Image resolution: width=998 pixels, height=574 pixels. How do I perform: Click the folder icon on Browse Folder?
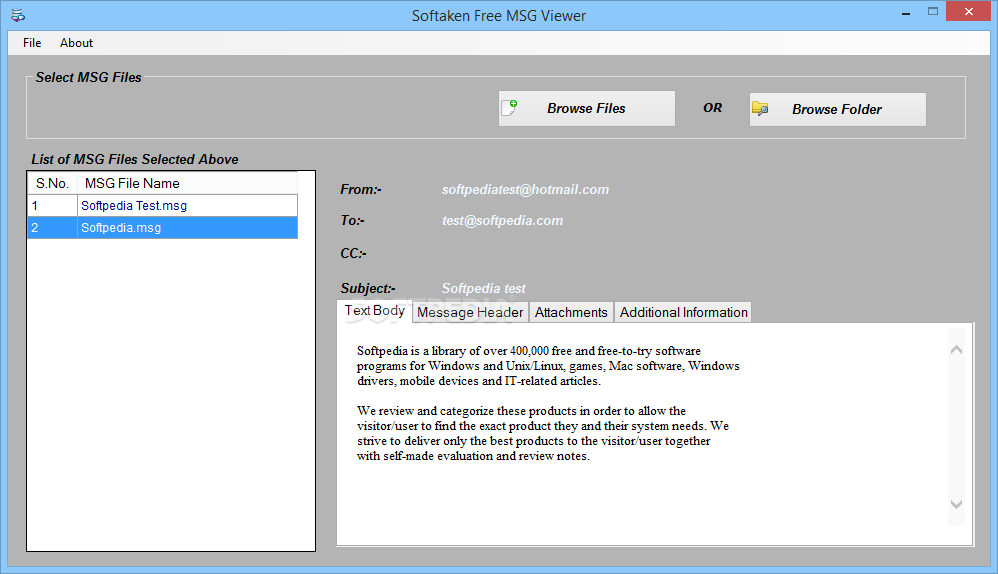tap(760, 109)
